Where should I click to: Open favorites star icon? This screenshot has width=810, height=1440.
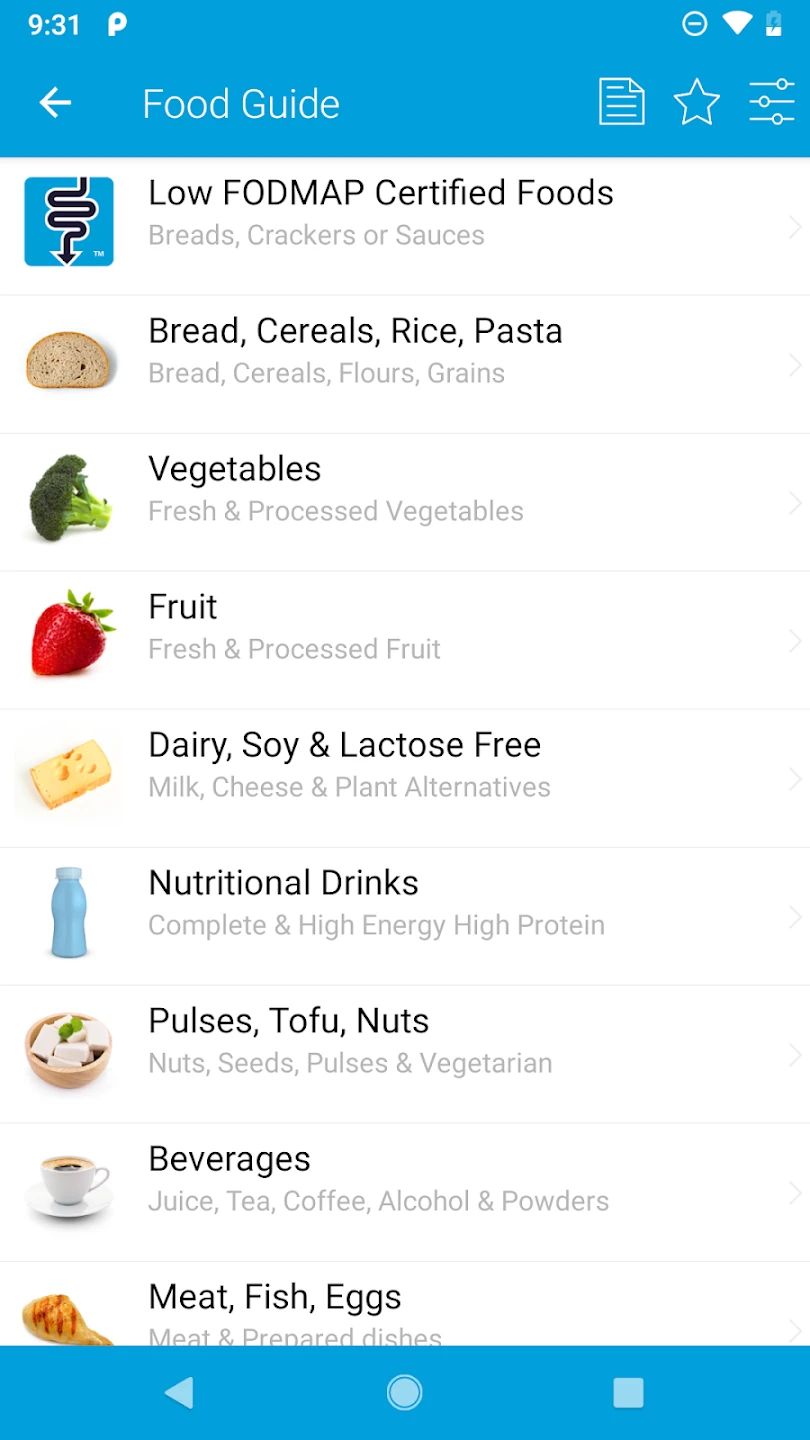pyautogui.click(x=696, y=103)
